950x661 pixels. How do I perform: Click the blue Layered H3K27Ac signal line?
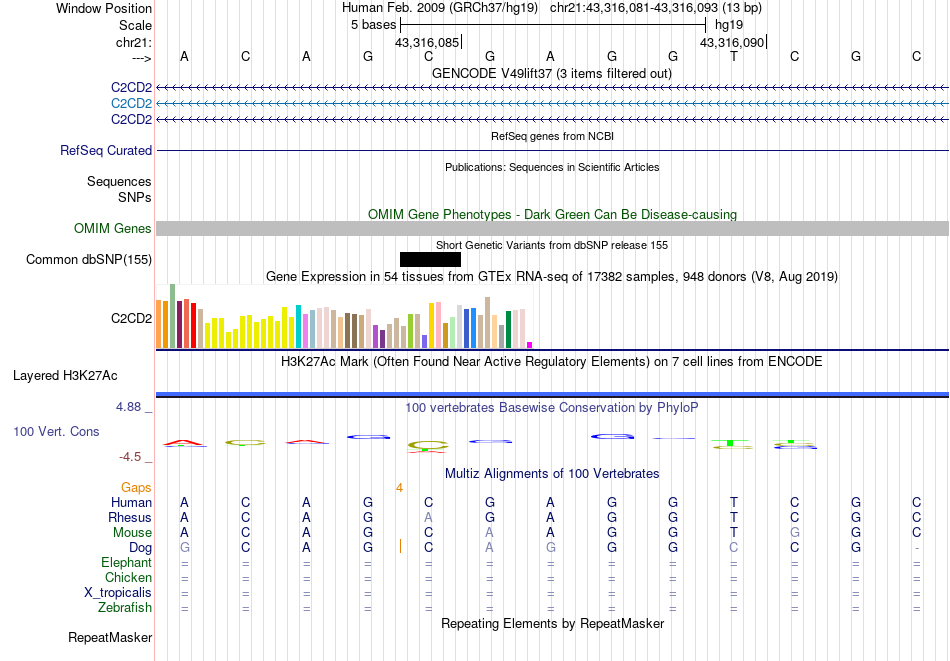tap(552, 395)
